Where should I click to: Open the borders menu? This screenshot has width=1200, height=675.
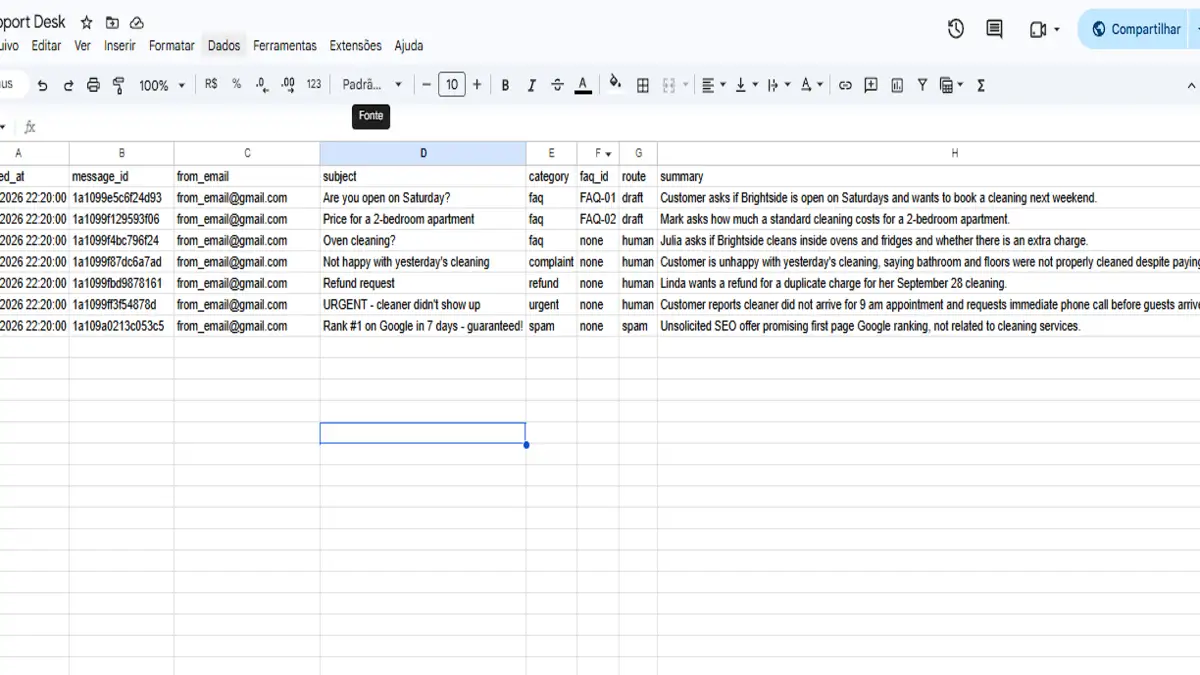(x=643, y=85)
